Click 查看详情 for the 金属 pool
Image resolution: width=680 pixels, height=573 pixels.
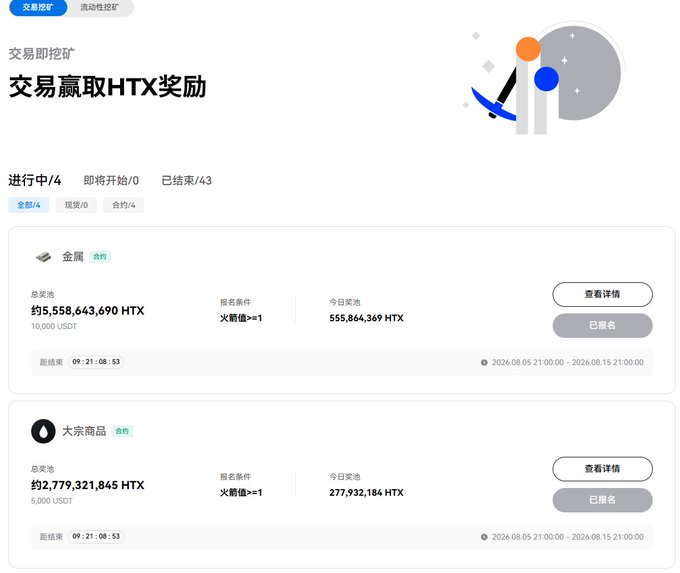tap(602, 294)
